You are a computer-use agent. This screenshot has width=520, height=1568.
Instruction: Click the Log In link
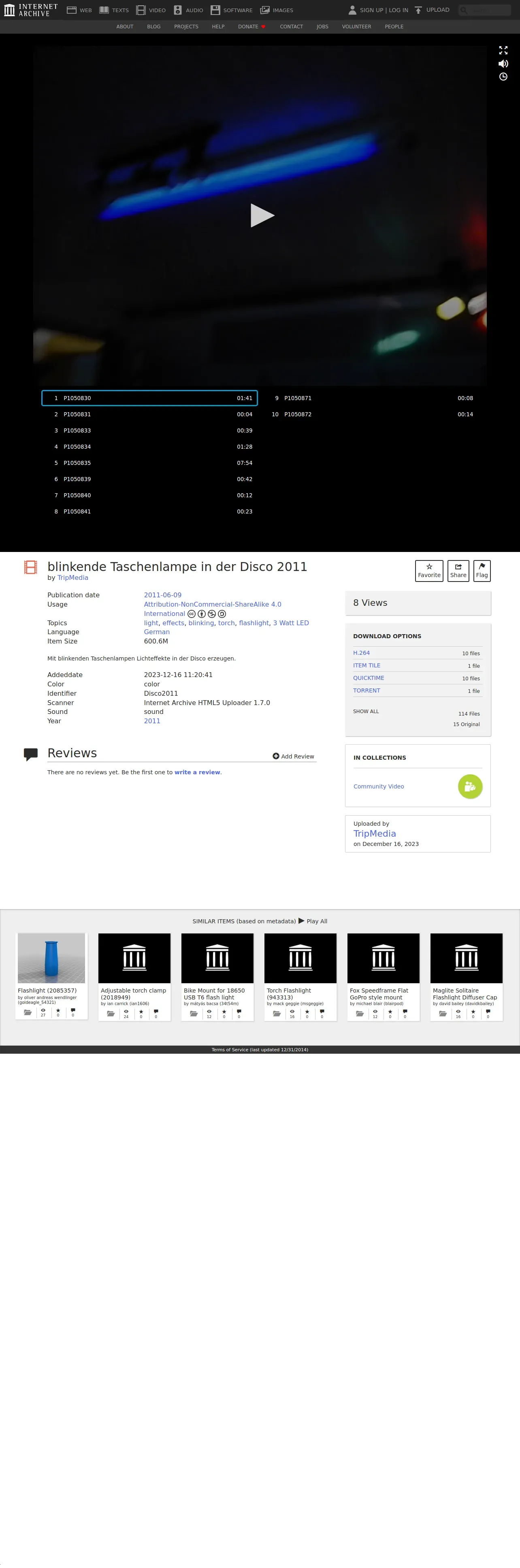pyautogui.click(x=399, y=11)
